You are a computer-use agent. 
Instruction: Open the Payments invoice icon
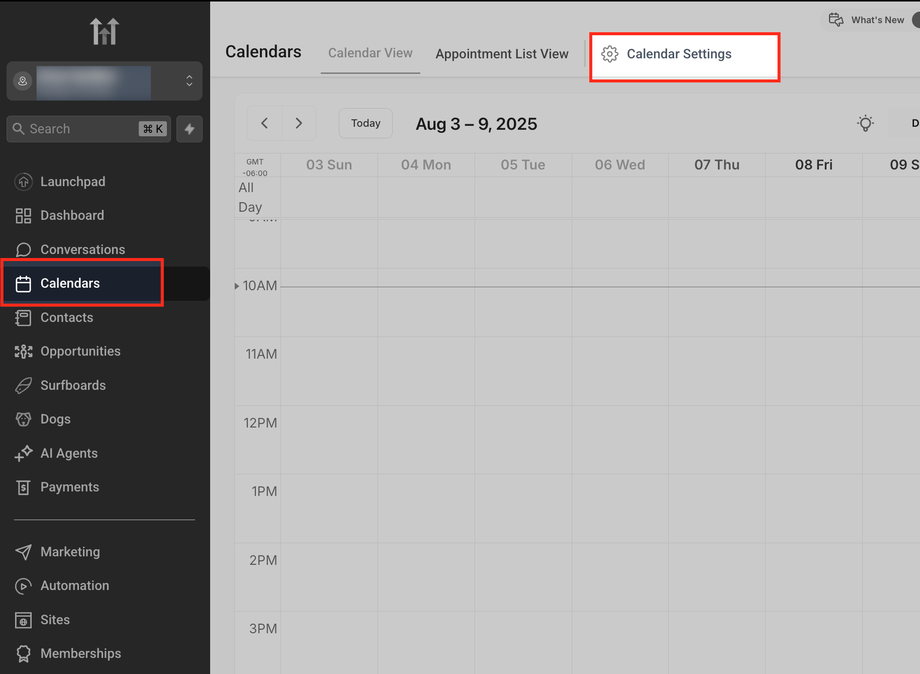tap(23, 488)
